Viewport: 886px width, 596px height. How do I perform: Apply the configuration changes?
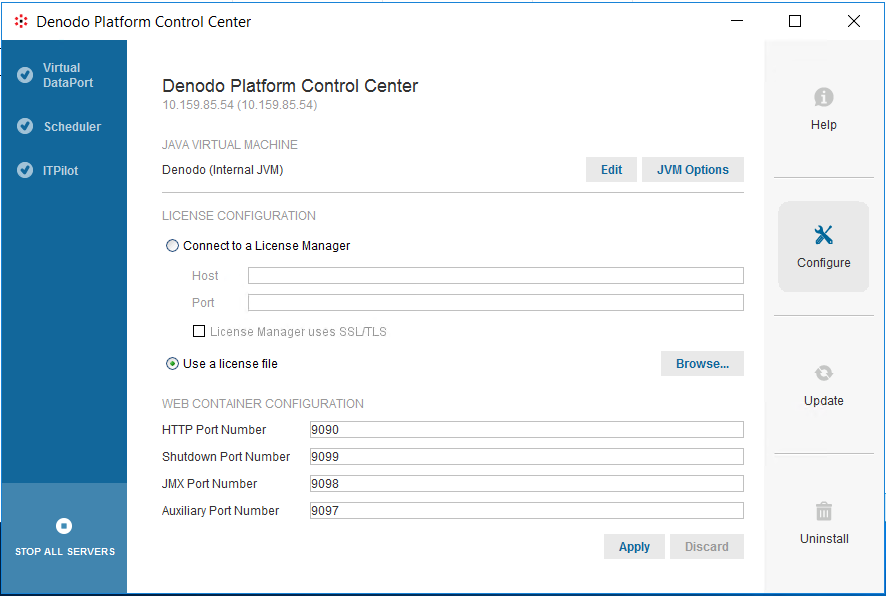click(634, 547)
